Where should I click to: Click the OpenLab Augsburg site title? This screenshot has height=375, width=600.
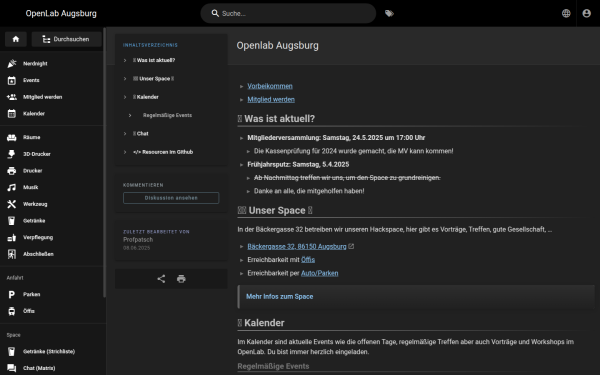point(61,13)
